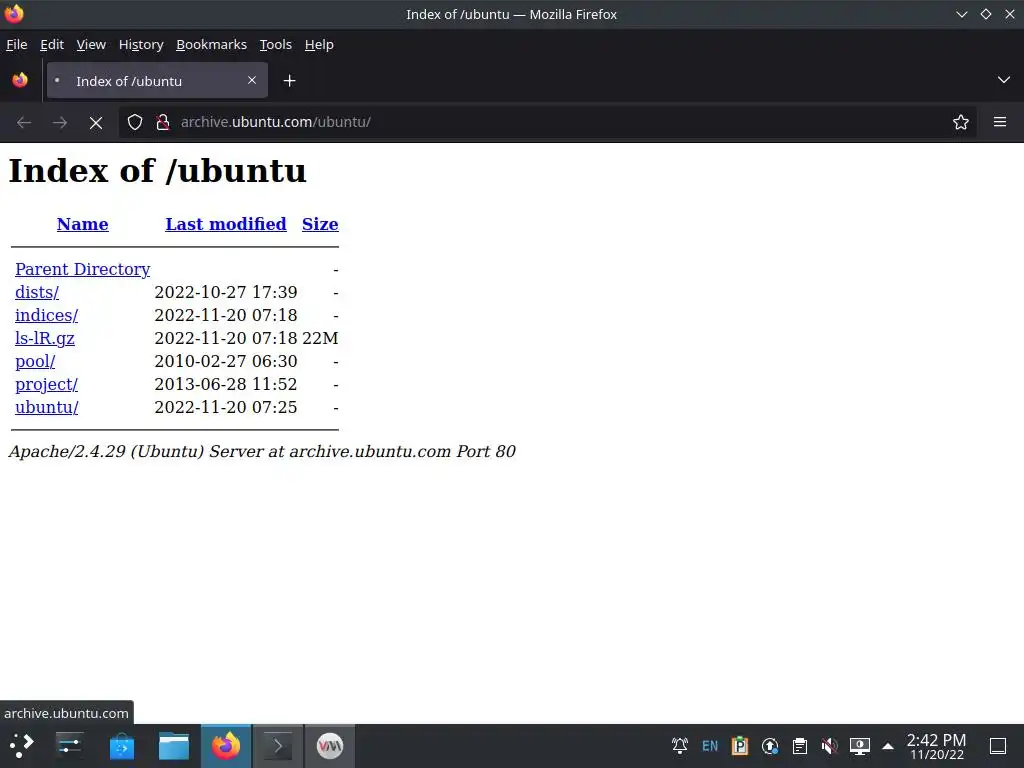
Task: Click the 2013-06-28 11:52 modified date
Action: click(226, 384)
